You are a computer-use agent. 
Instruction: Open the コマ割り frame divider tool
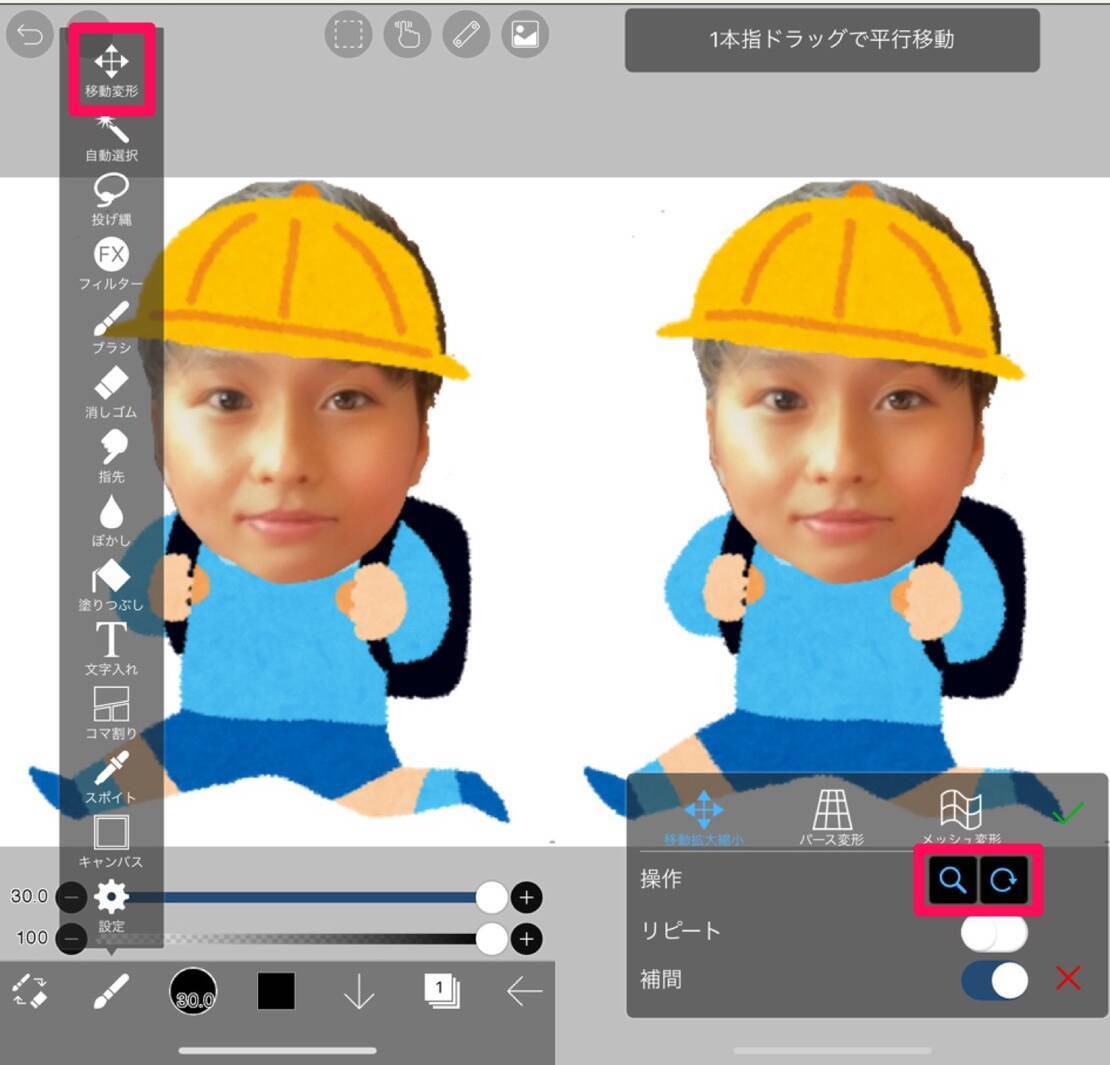pyautogui.click(x=111, y=713)
